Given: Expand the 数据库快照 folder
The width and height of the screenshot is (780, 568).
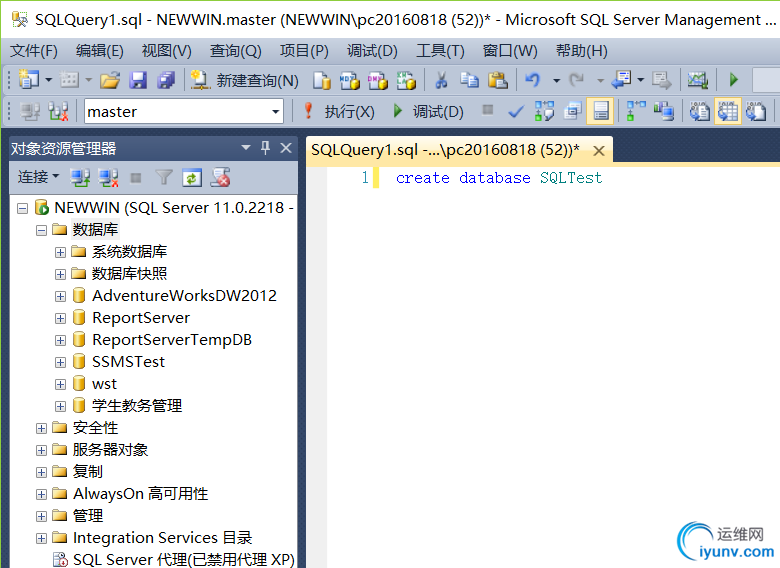Looking at the screenshot, I should point(60,274).
